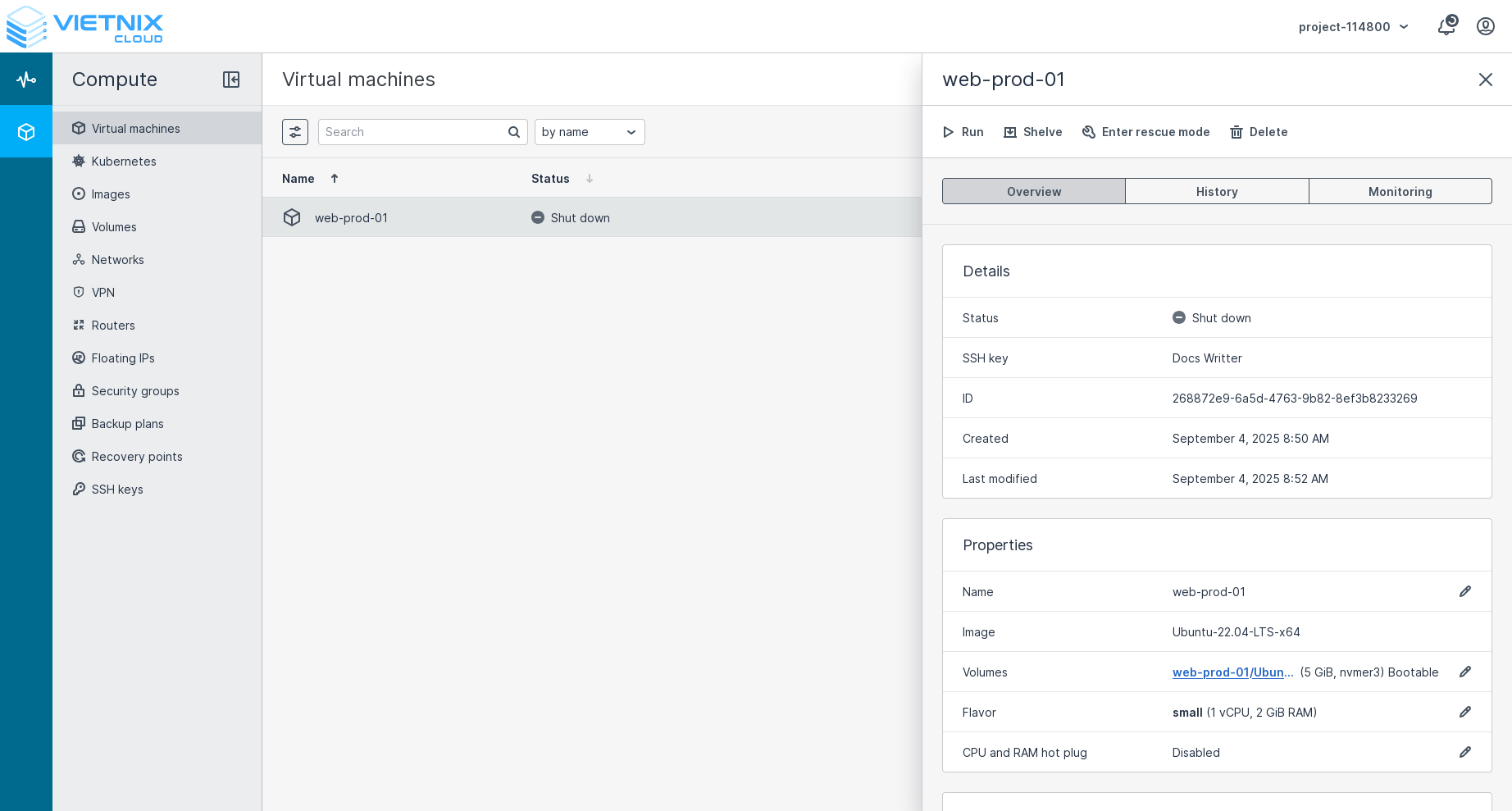Edit the Name property pencil icon
Viewport: 1512px width, 811px height.
click(1464, 591)
